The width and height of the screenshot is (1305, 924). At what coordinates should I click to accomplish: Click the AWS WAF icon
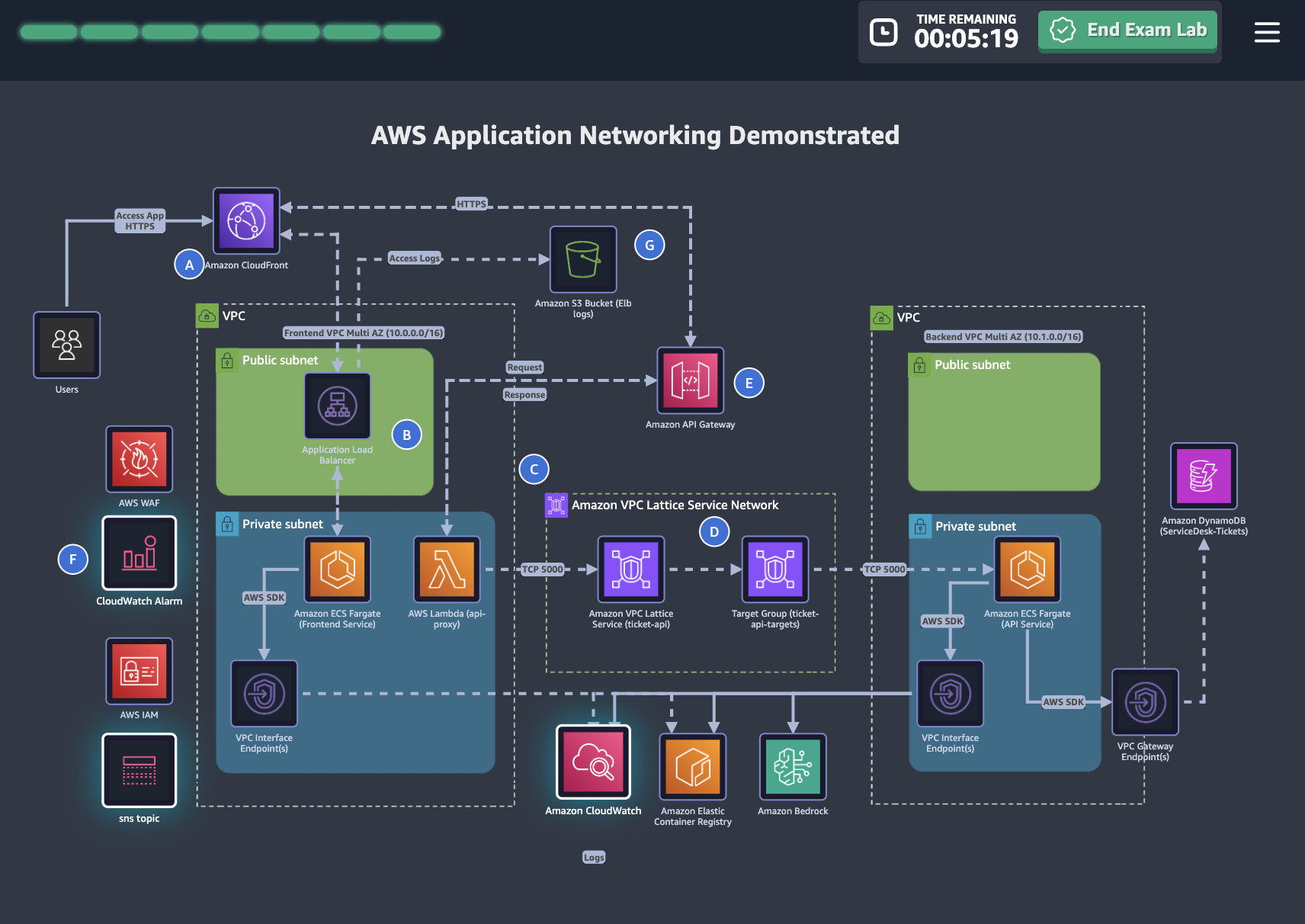[139, 459]
